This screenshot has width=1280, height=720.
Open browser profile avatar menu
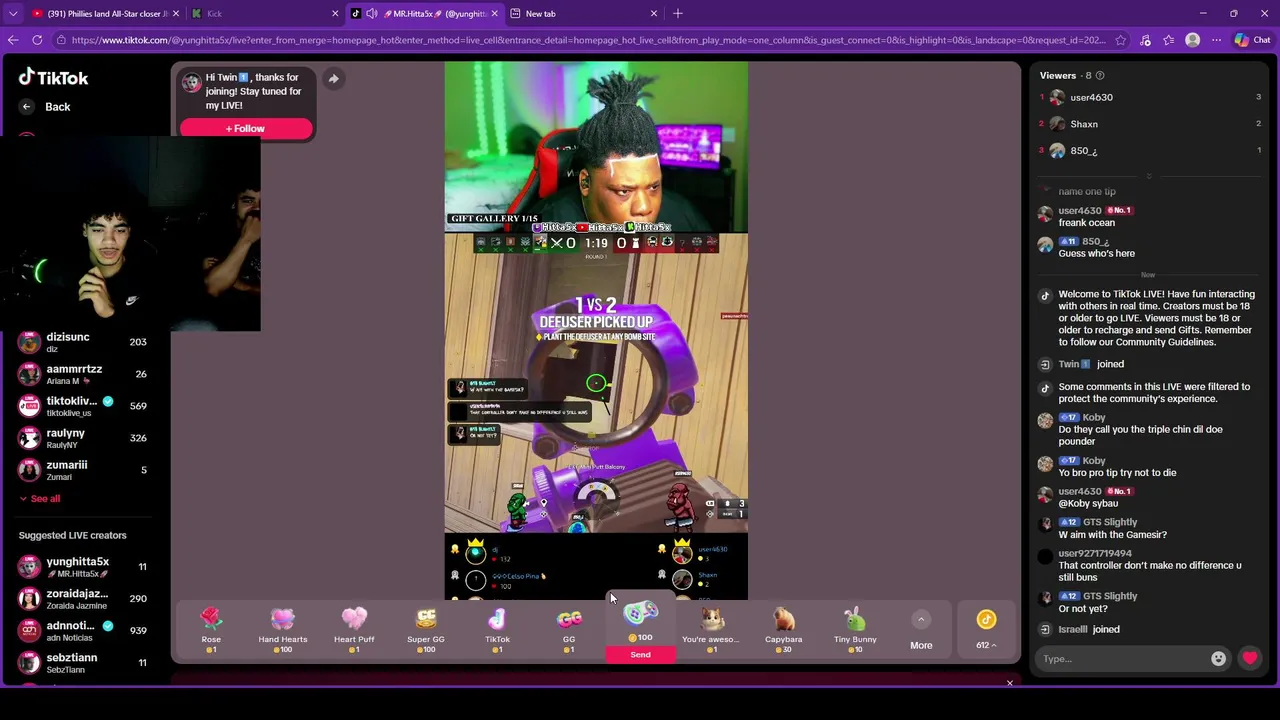tap(1192, 40)
